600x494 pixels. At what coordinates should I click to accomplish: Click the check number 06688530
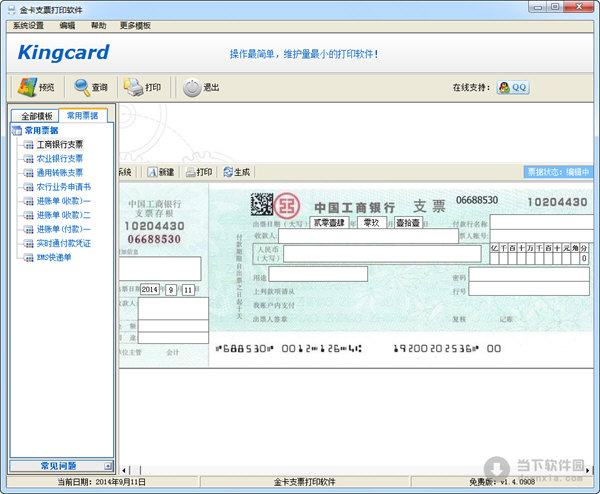[x=477, y=200]
